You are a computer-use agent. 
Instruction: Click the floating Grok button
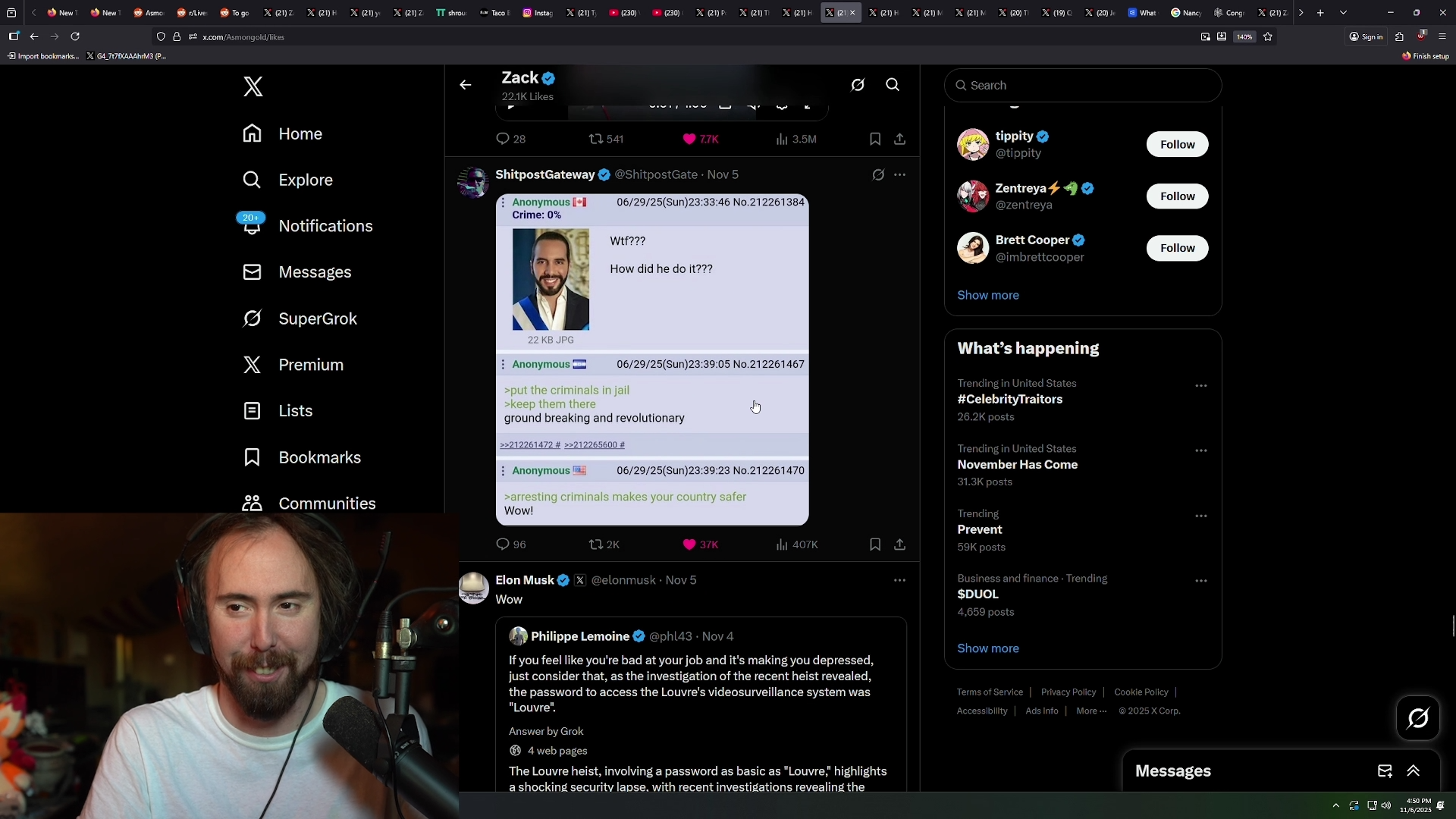(x=1417, y=717)
